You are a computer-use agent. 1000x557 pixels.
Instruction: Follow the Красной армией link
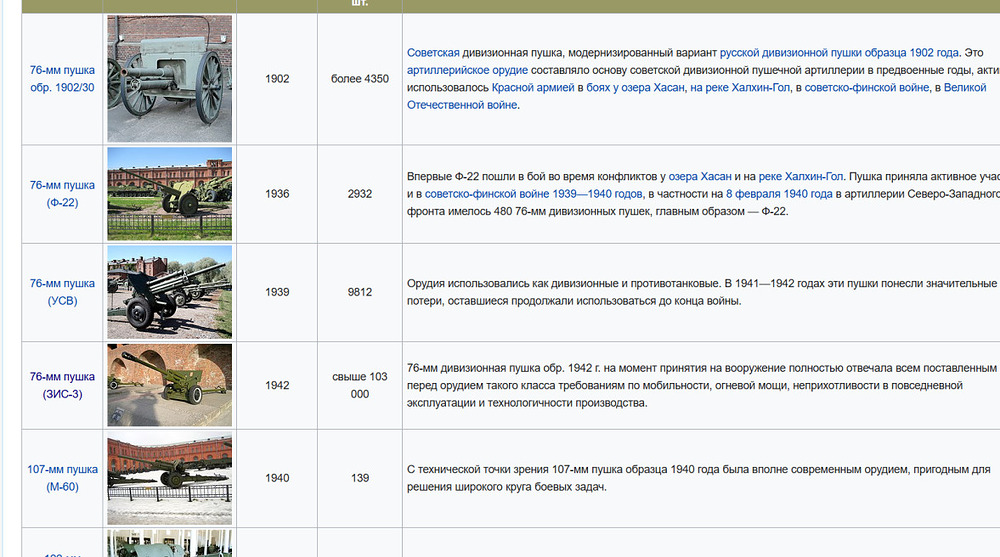pos(533,87)
